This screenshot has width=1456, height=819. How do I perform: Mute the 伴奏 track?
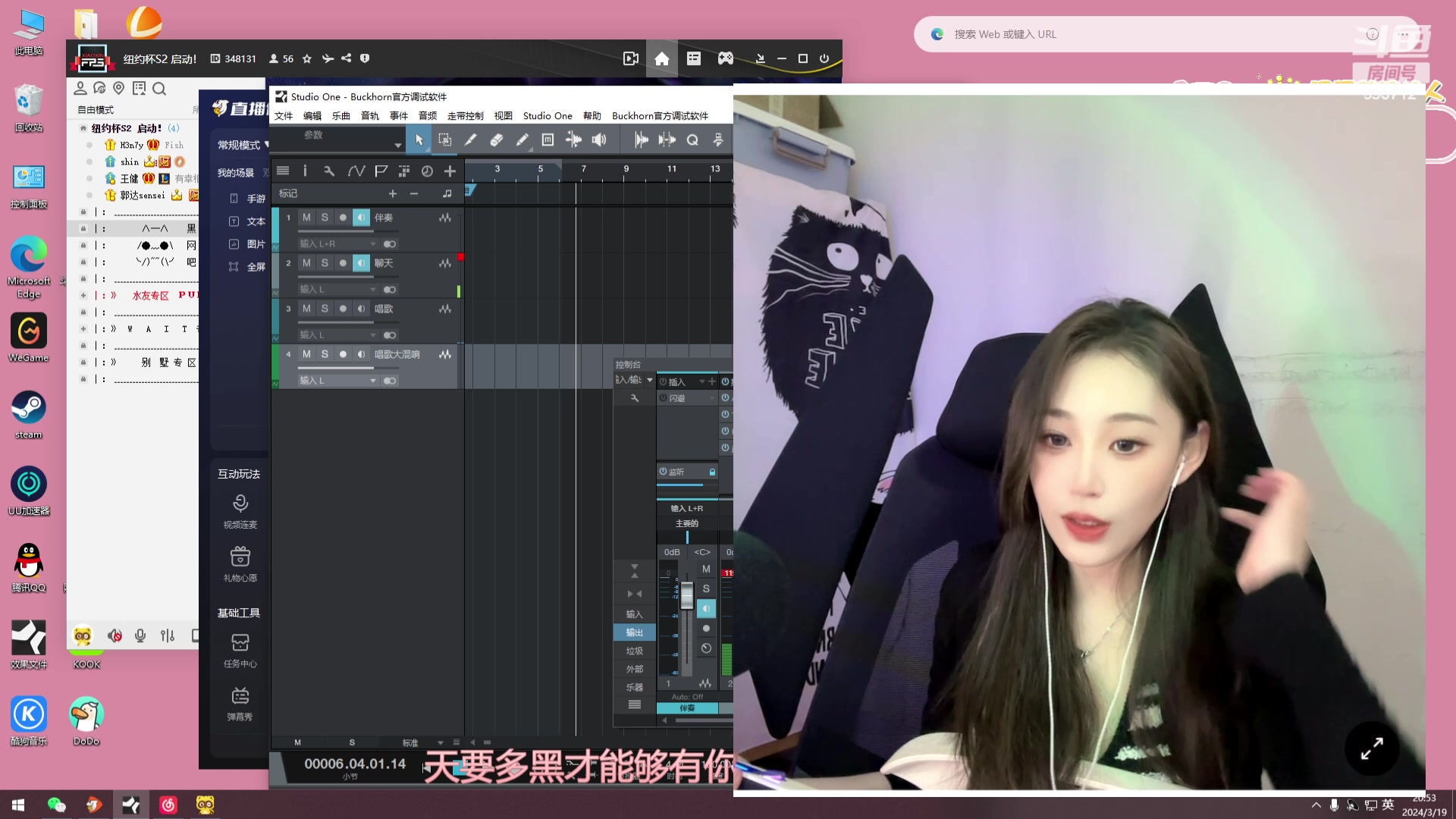[306, 218]
